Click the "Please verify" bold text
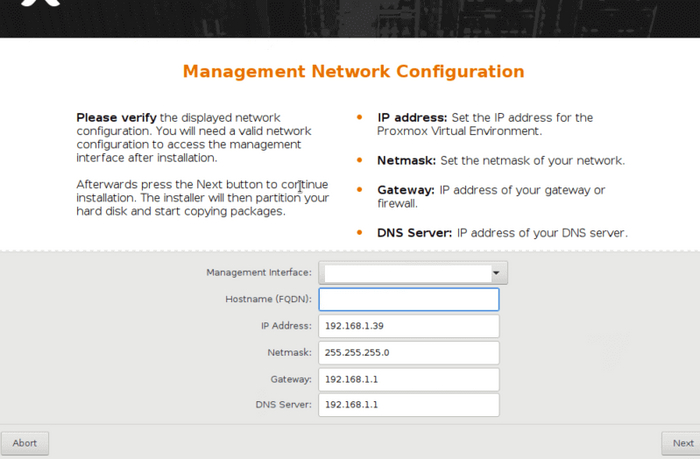 [116, 118]
